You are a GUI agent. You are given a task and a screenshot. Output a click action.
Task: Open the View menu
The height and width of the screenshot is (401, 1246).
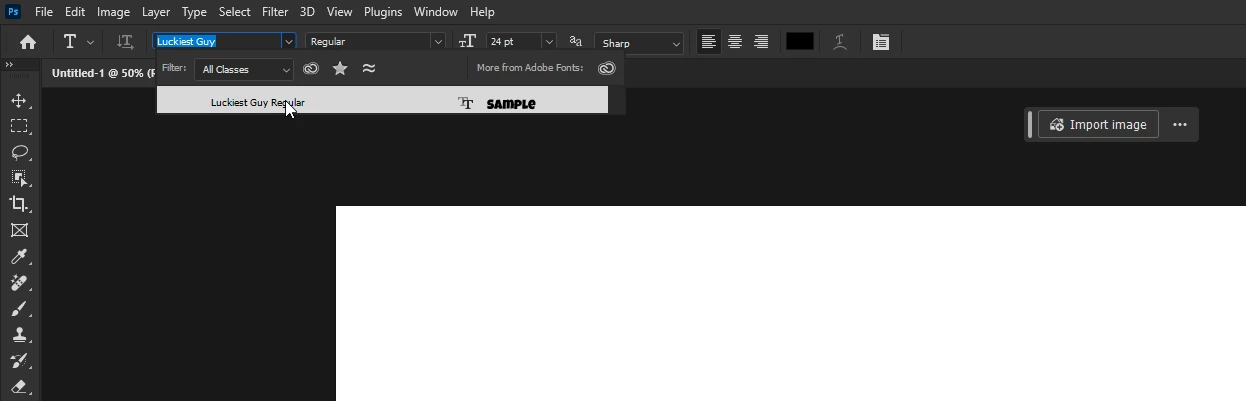point(339,12)
